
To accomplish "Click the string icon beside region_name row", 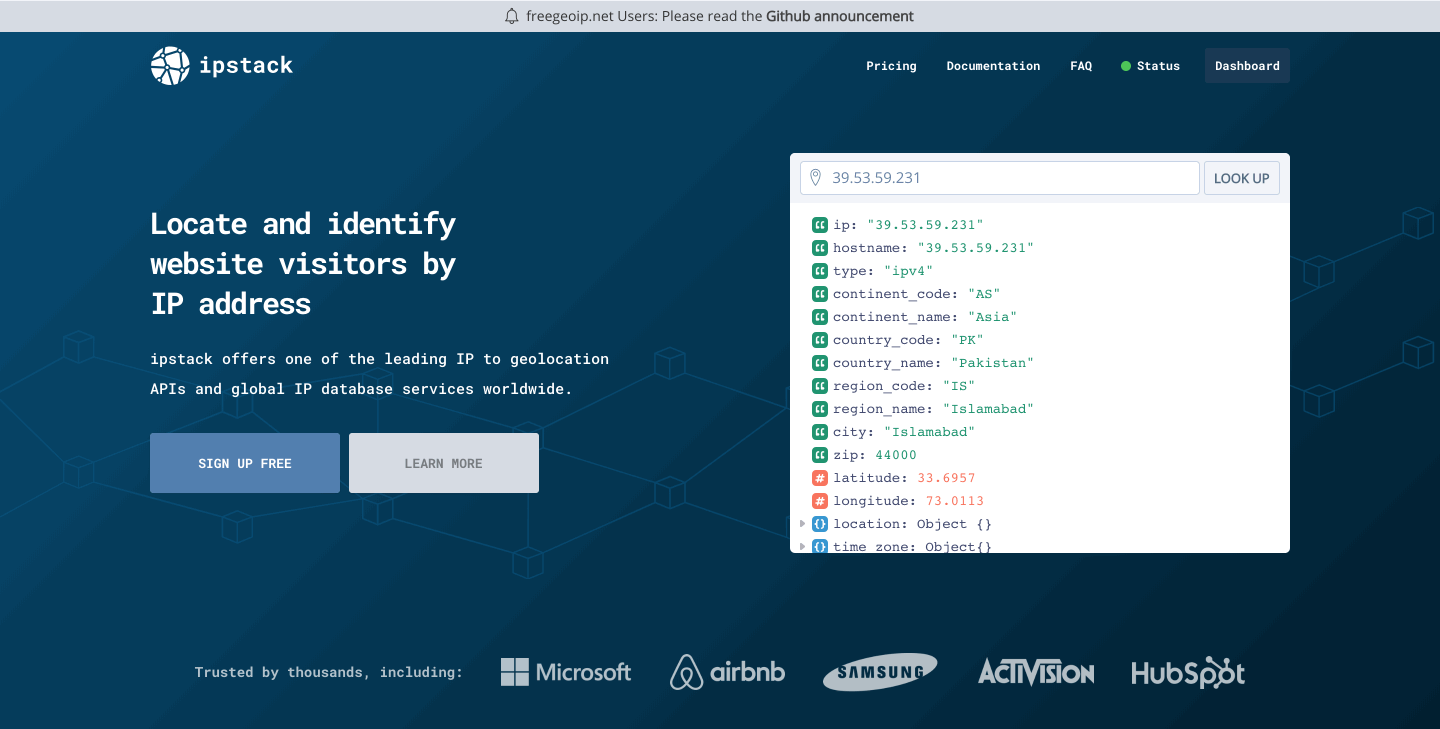I will click(820, 409).
